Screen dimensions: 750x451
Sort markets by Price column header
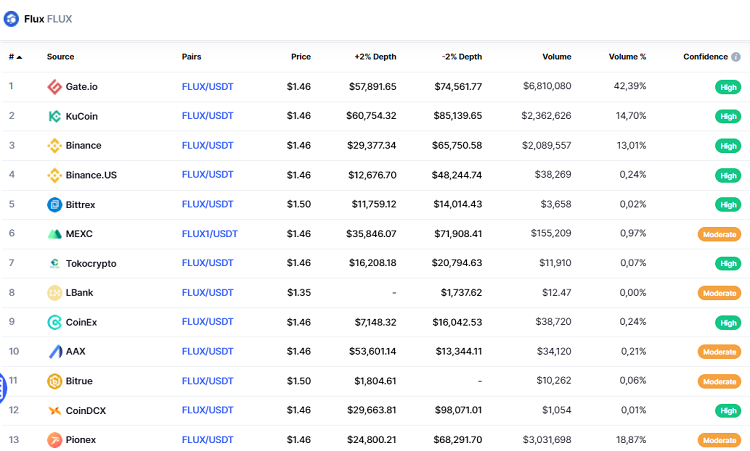pos(300,57)
